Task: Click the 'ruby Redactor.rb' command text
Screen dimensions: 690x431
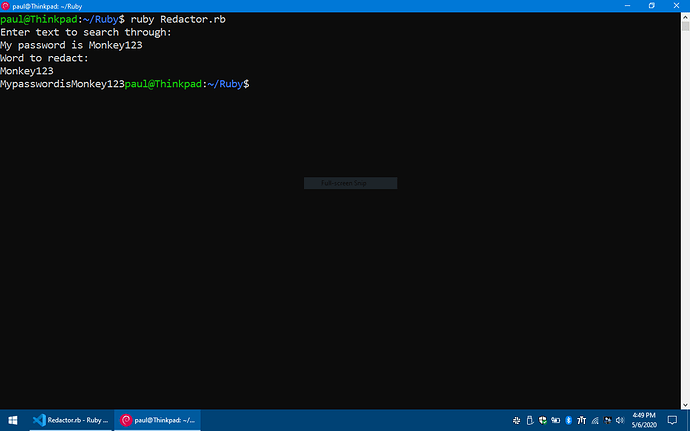Action: pos(178,19)
